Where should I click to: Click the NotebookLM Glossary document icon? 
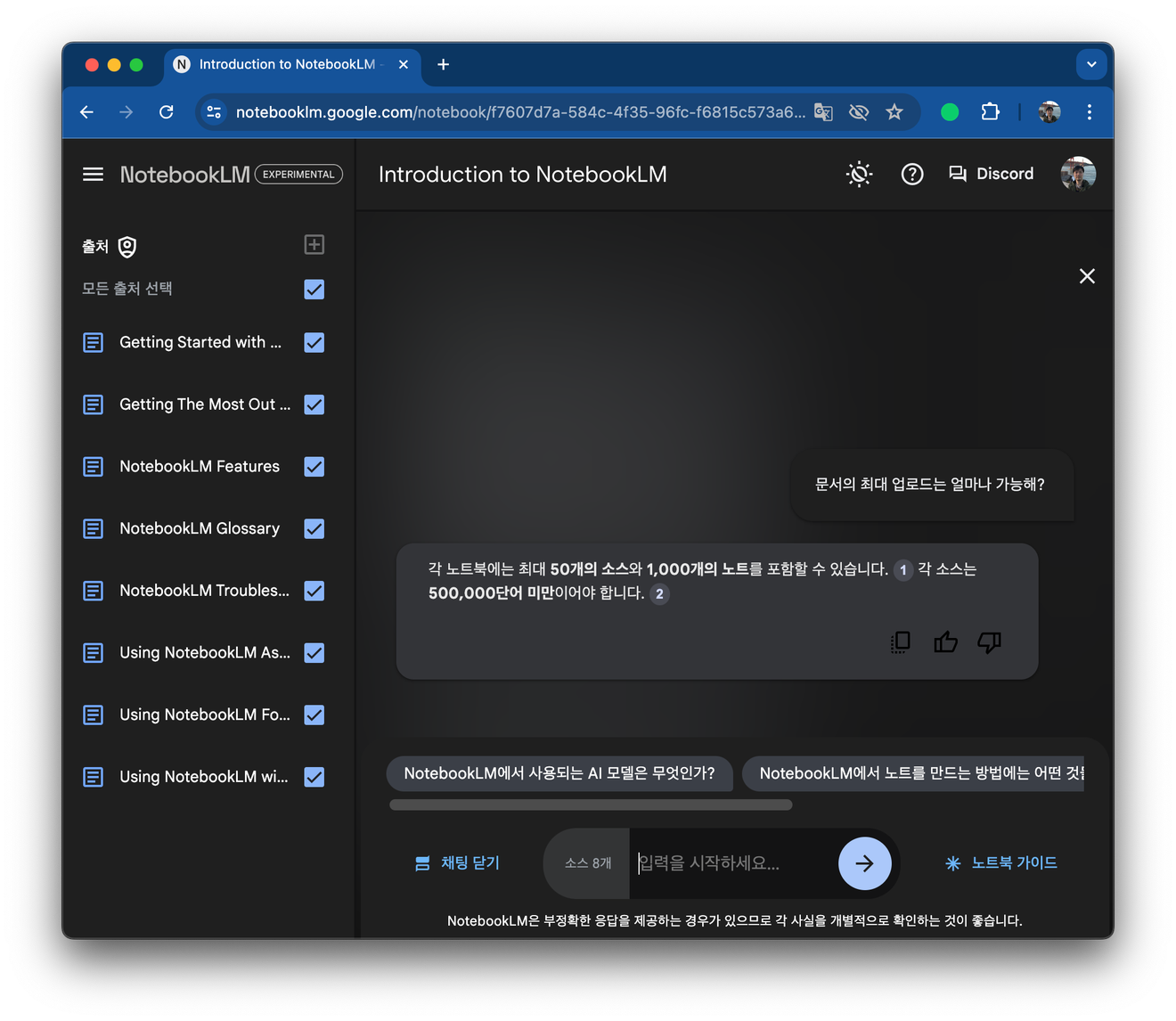pos(94,529)
